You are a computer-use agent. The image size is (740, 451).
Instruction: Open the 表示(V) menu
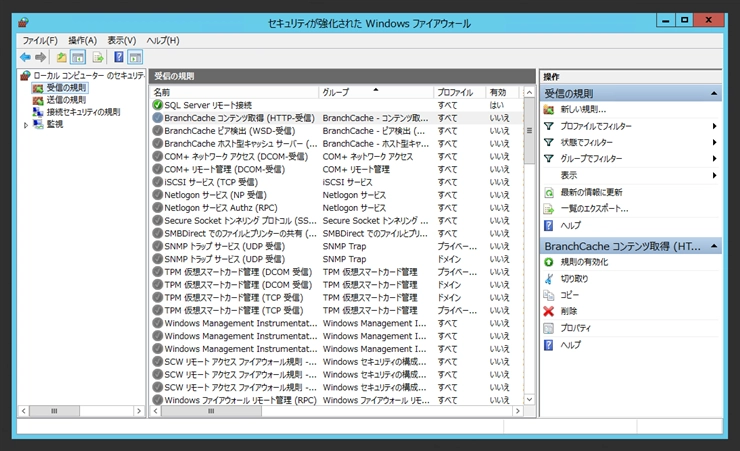[x=122, y=41]
